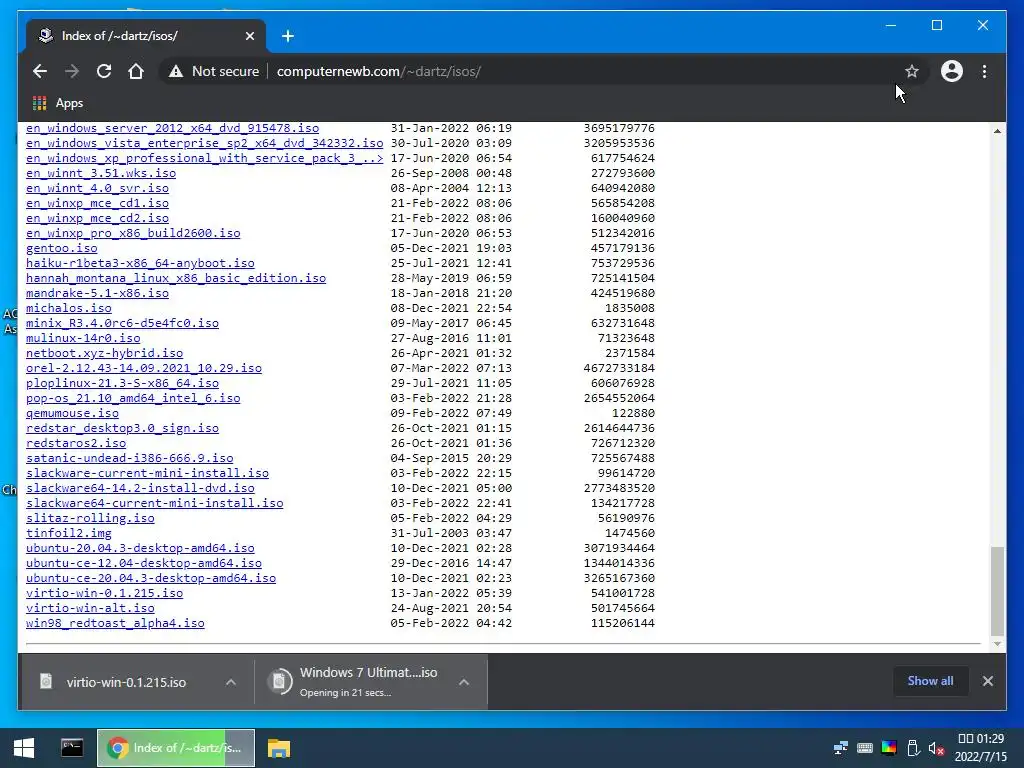Download en_winxp_mce_cd1.iso
This screenshot has width=1024, height=768.
pos(97,203)
